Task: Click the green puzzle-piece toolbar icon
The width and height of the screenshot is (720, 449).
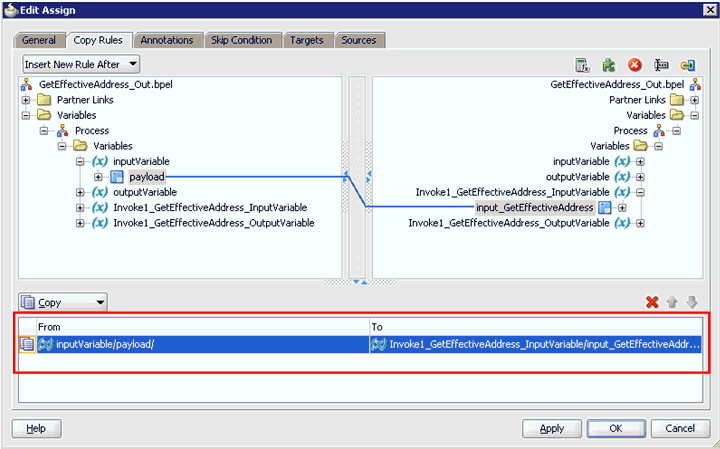Action: [608, 65]
